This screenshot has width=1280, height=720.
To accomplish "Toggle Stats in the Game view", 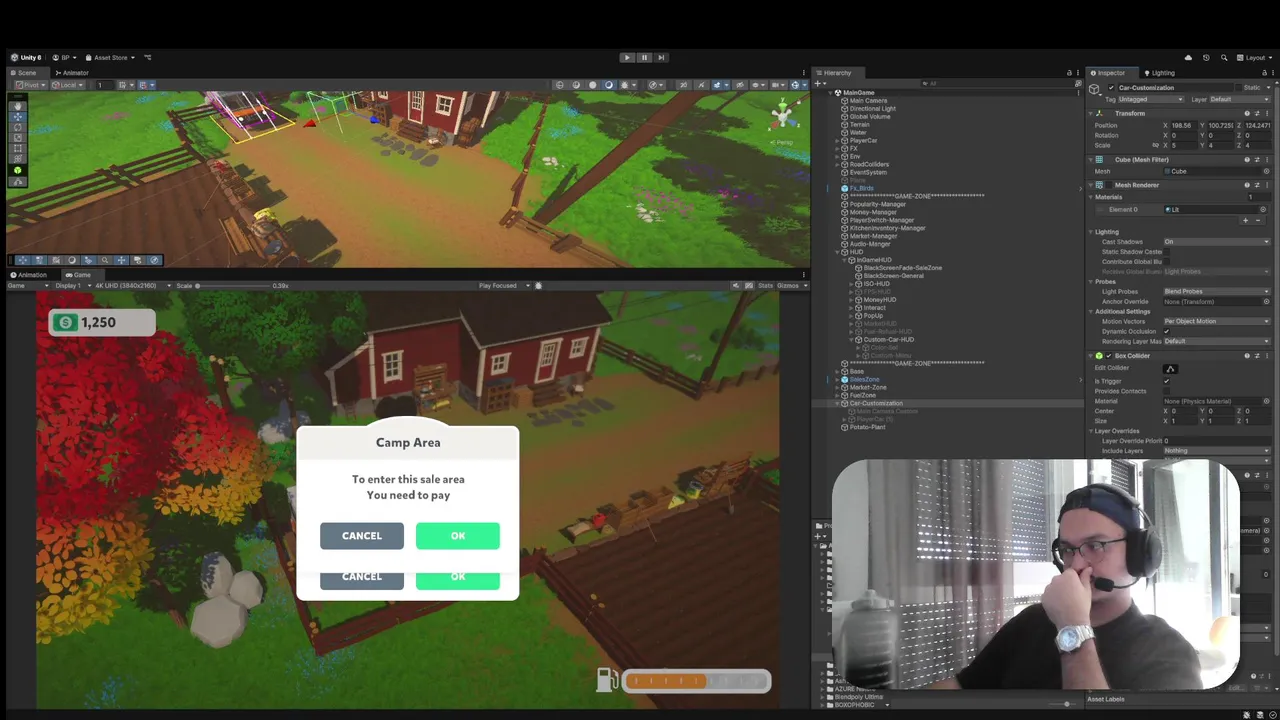I will [x=766, y=286].
